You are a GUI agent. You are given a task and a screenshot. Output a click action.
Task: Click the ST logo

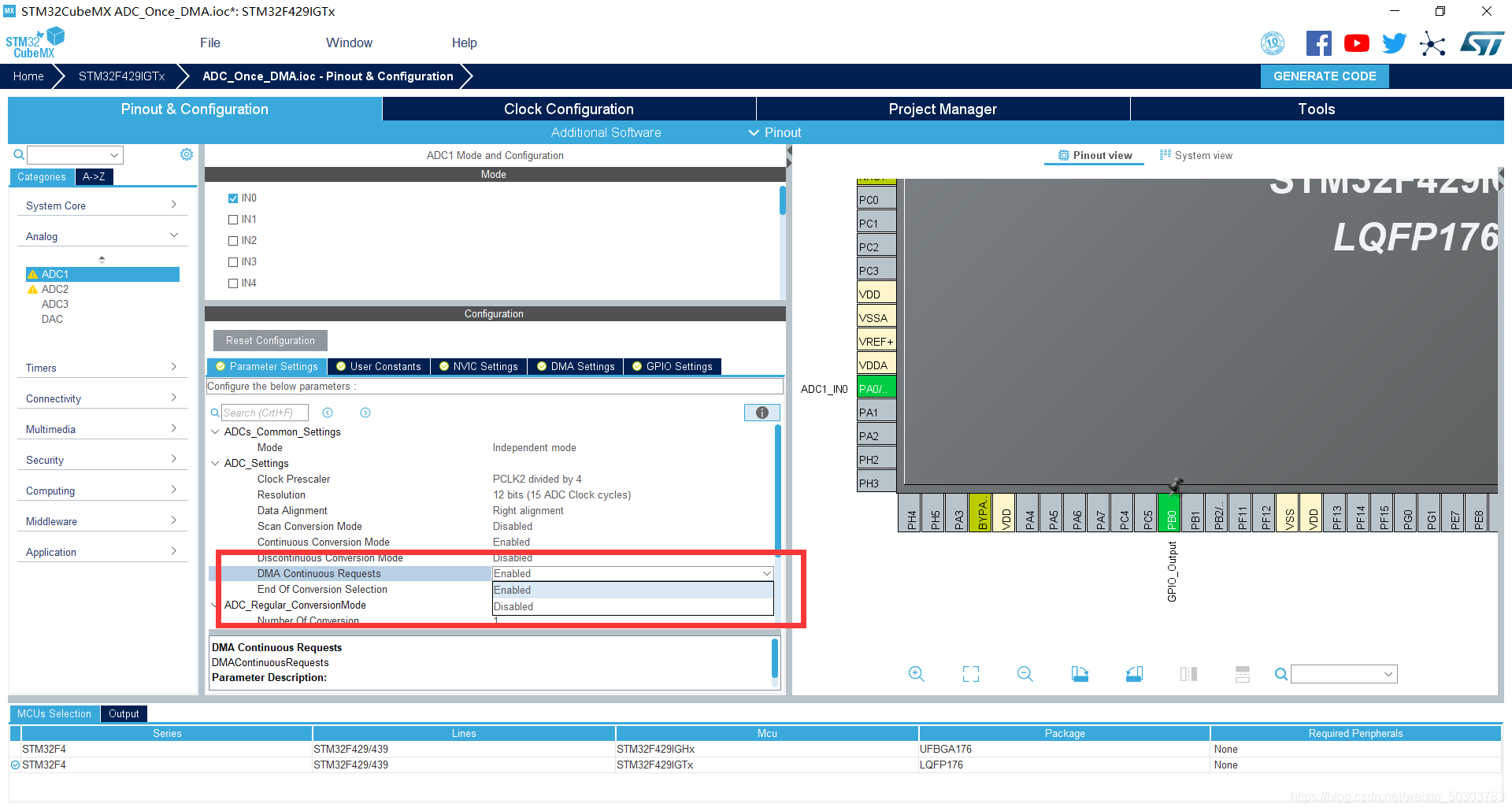[x=1481, y=43]
